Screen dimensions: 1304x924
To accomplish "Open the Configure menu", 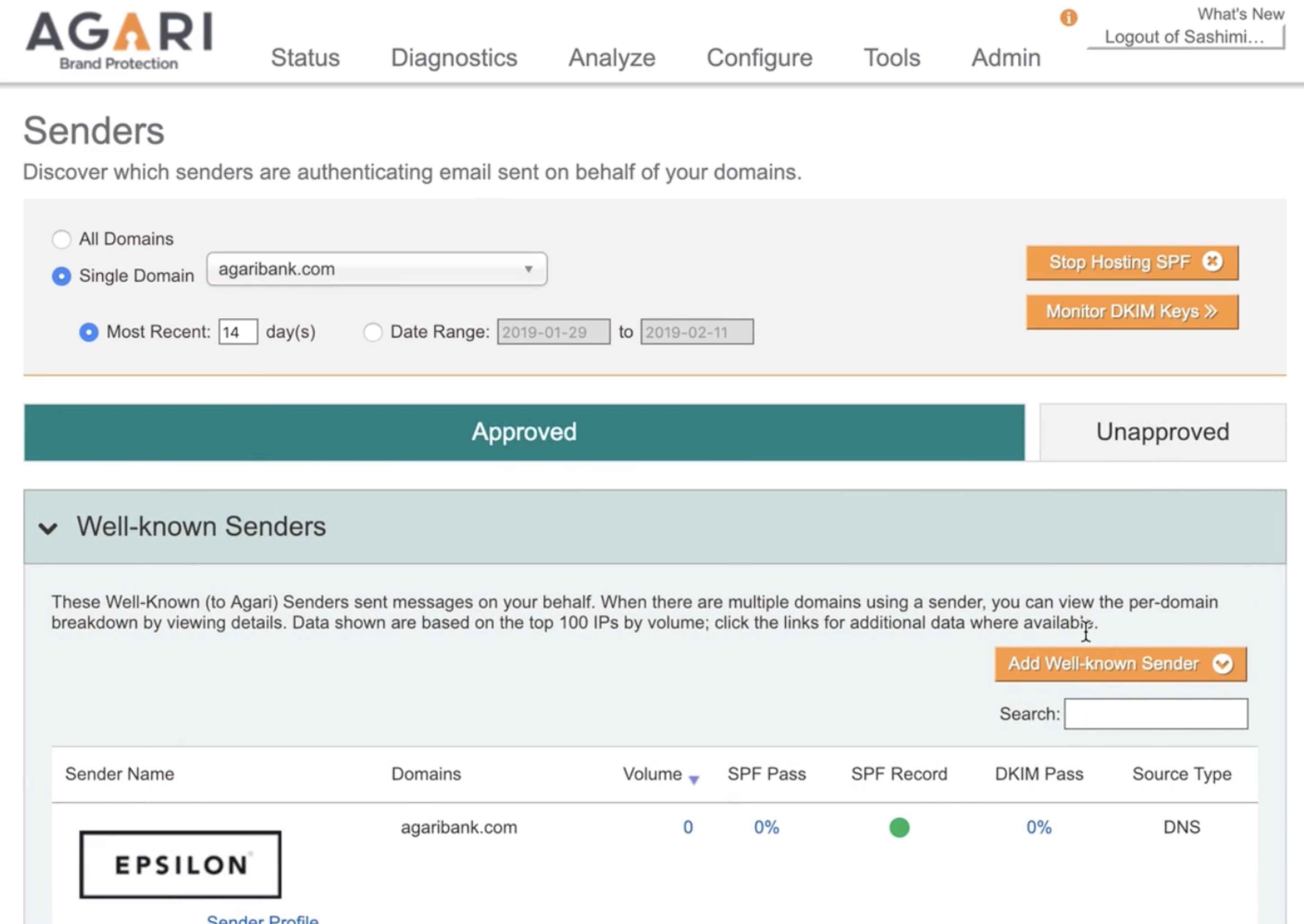I will (x=759, y=58).
